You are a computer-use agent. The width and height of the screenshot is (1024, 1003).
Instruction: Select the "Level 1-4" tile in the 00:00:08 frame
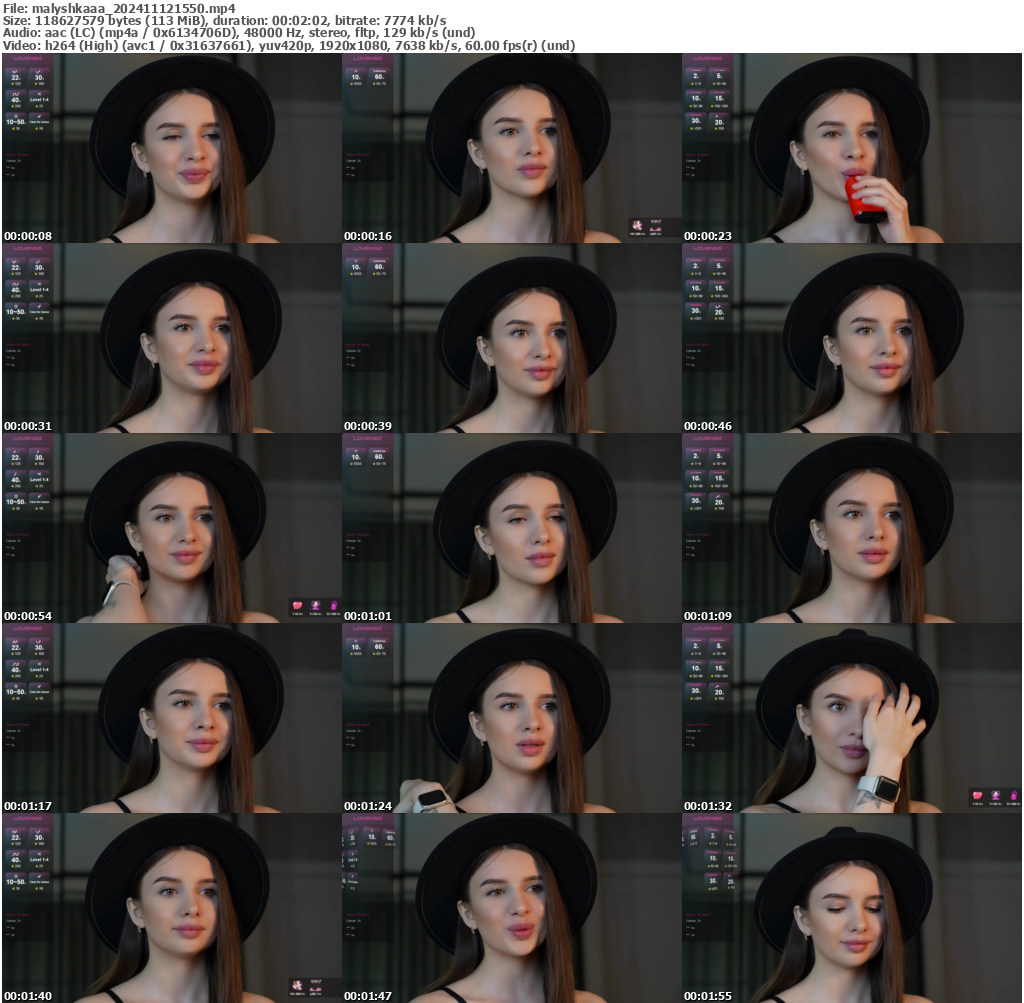point(40,99)
